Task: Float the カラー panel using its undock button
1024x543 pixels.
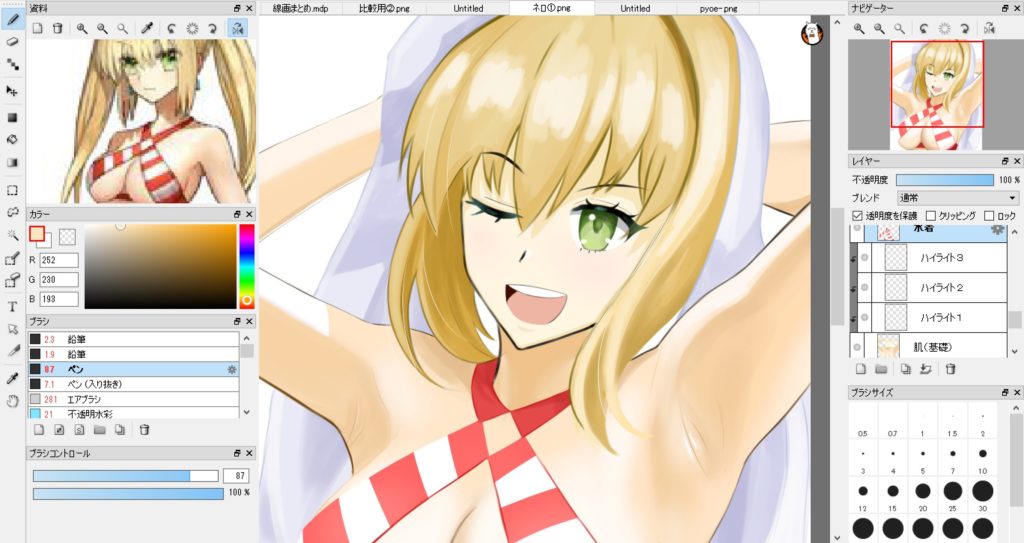Action: (x=237, y=214)
